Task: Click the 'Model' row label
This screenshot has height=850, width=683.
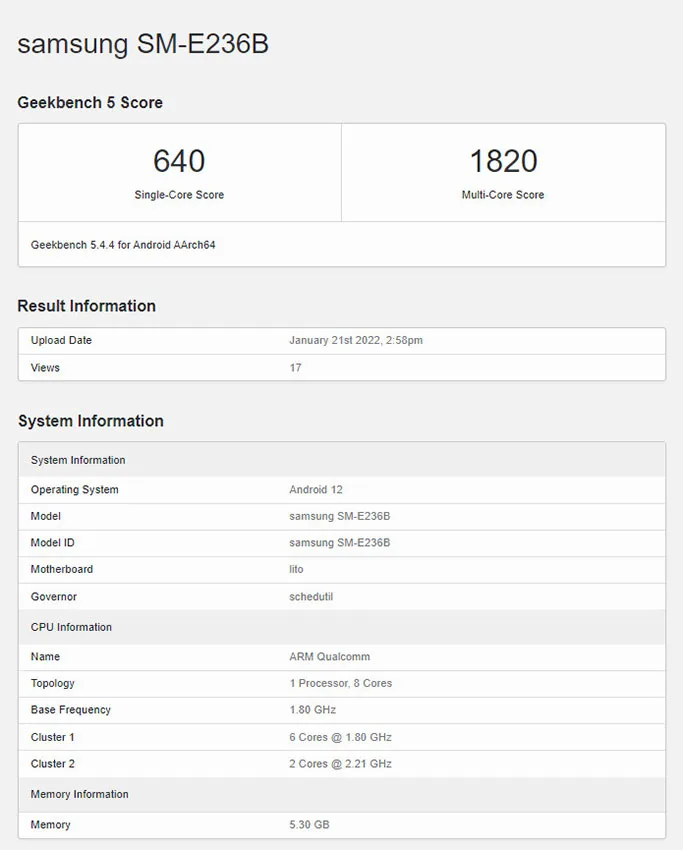Action: tap(46, 516)
